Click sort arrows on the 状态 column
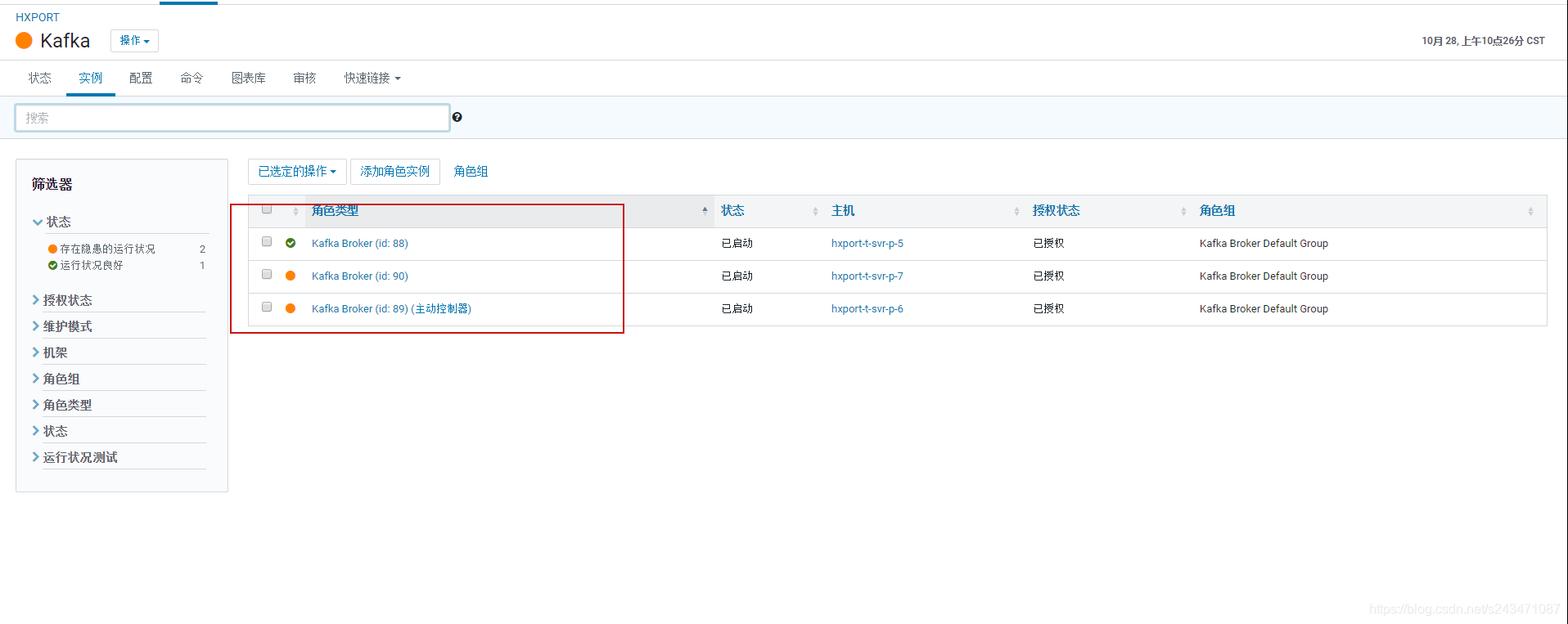1568x624 pixels. coord(815,211)
